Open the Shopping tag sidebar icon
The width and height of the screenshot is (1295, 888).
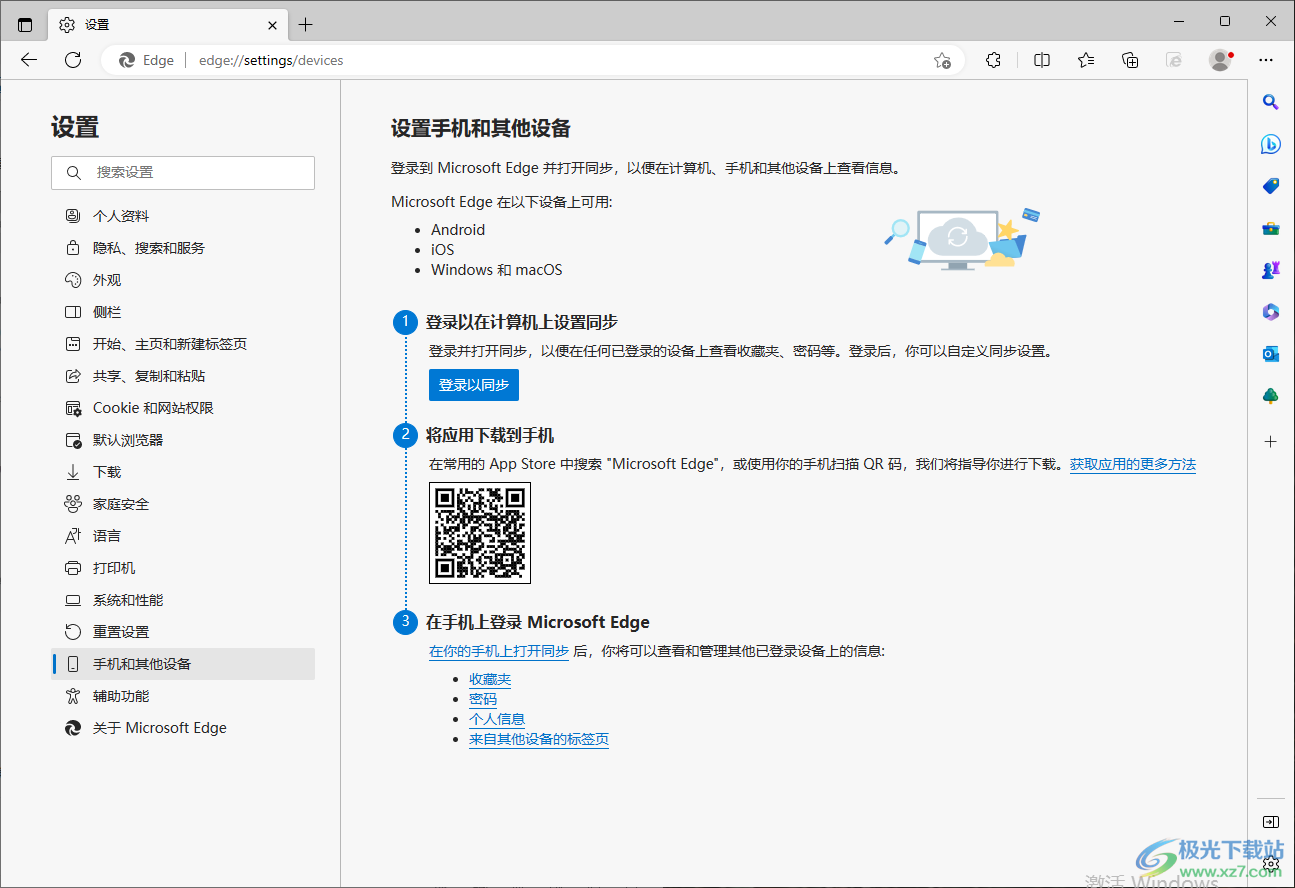[x=1271, y=186]
